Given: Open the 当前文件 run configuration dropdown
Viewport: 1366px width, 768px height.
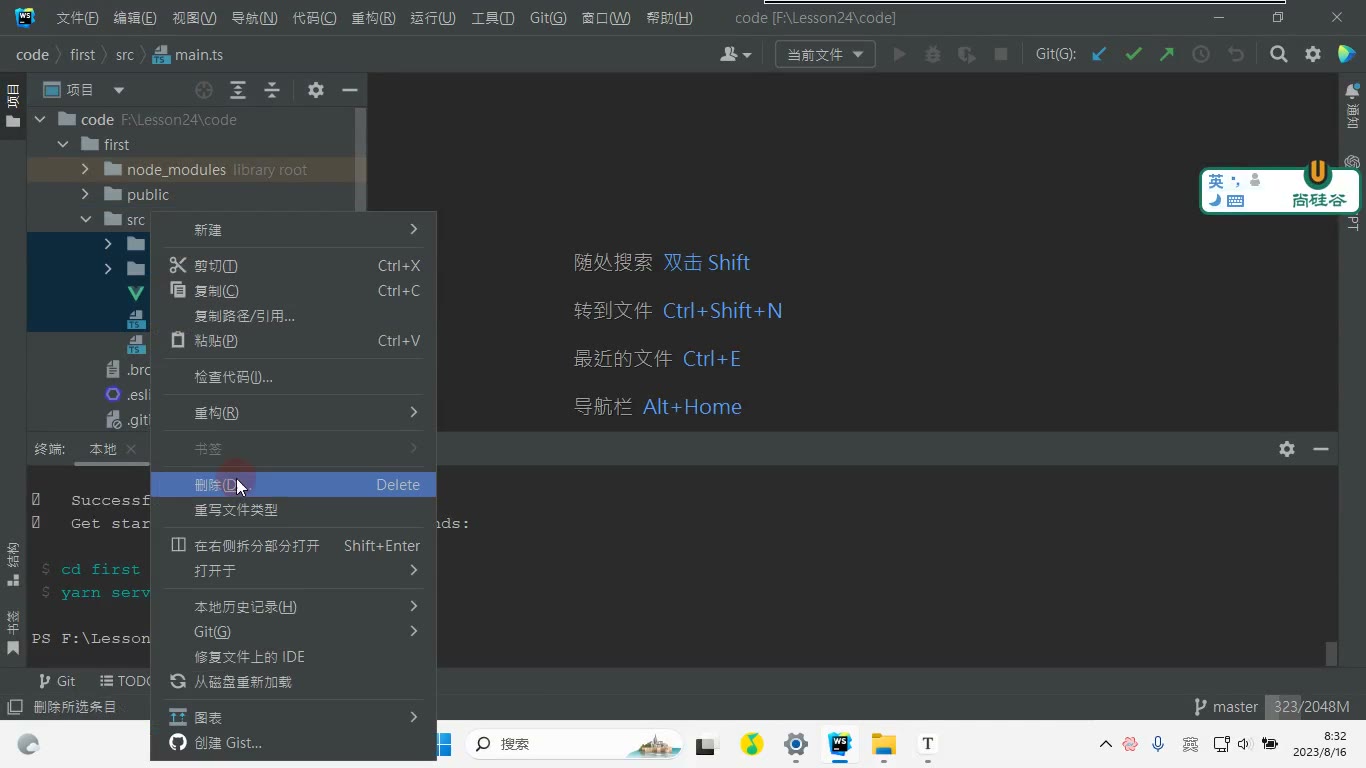Looking at the screenshot, I should (x=825, y=55).
